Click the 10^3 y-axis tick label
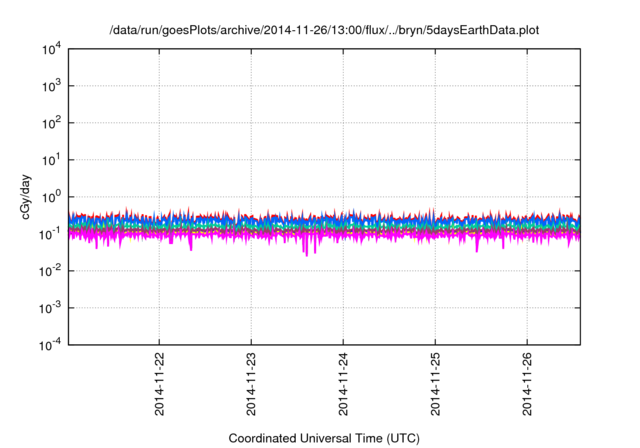The height and width of the screenshot is (448, 640). click(51, 86)
